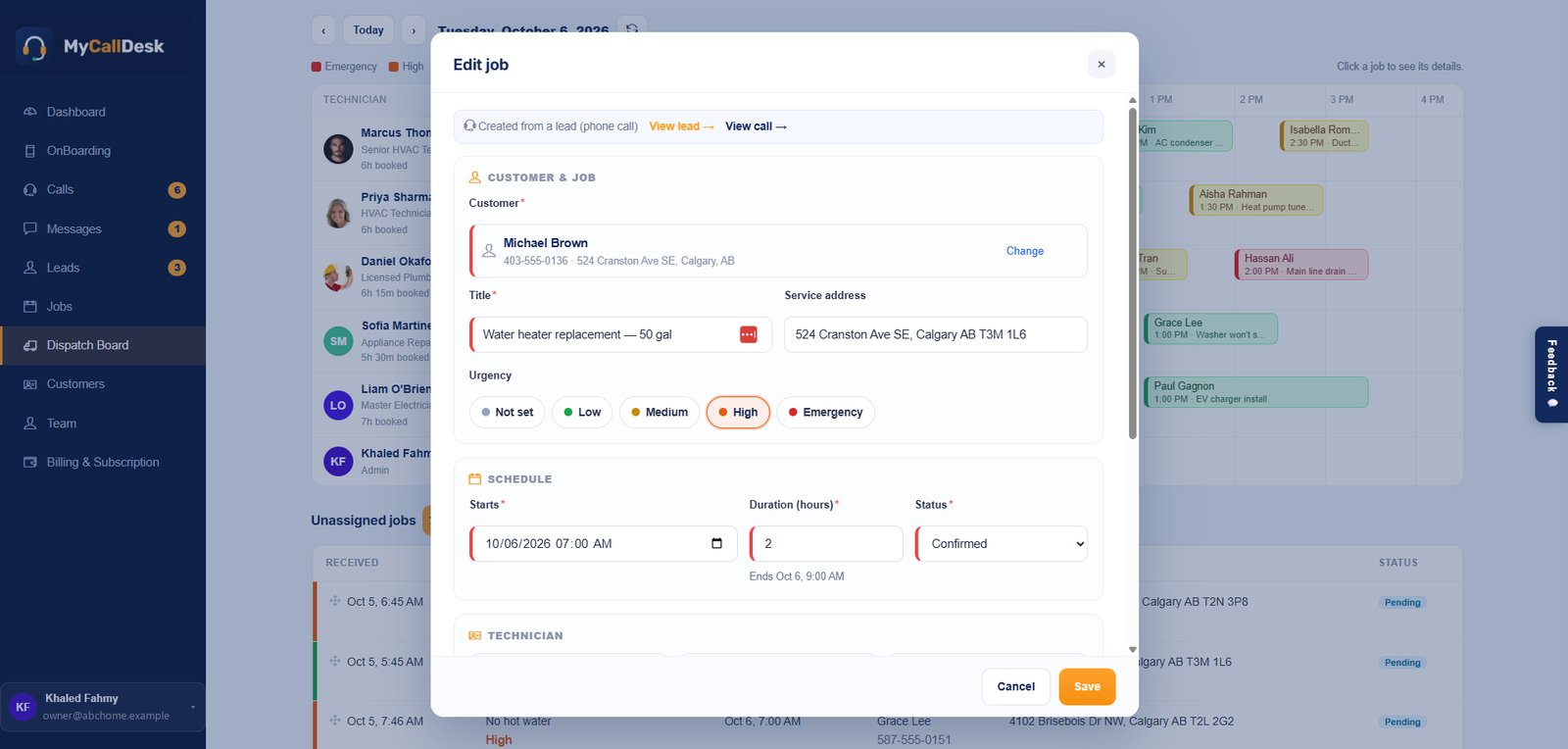Set urgency to Not set
1568x749 pixels.
[x=508, y=412]
